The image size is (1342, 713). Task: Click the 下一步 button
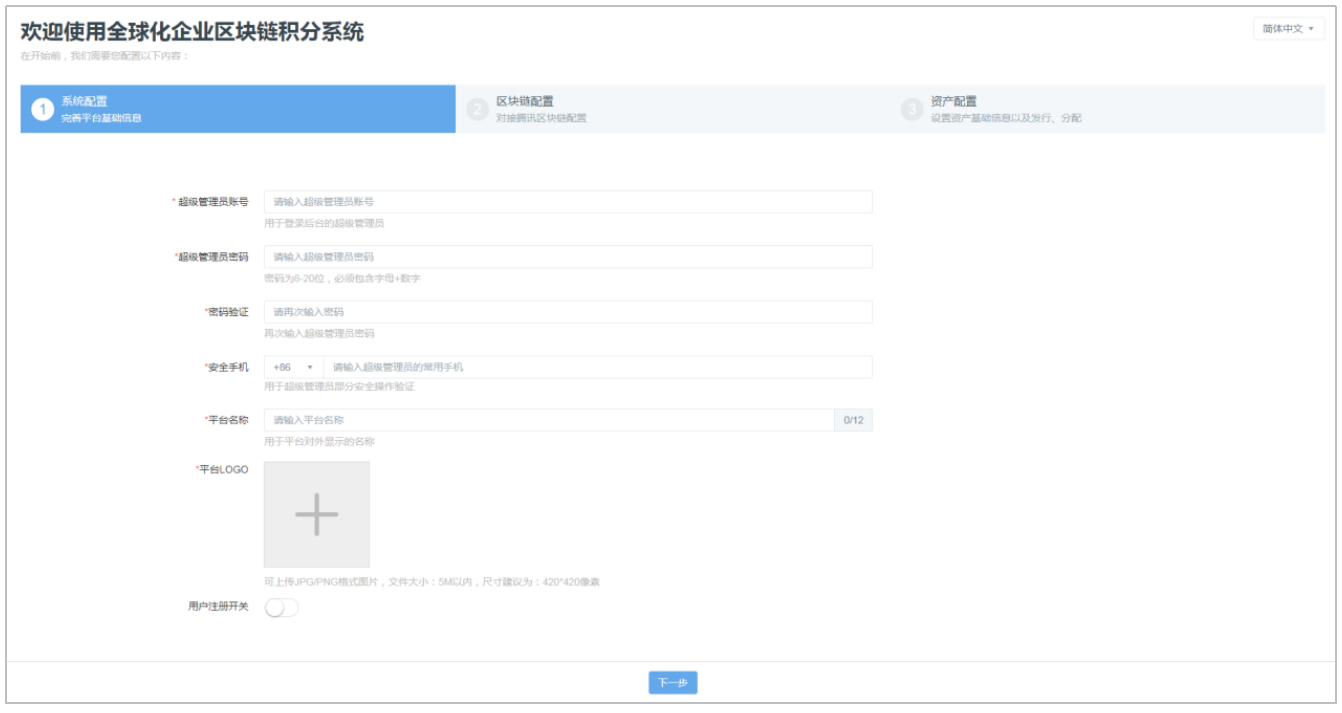pos(672,682)
